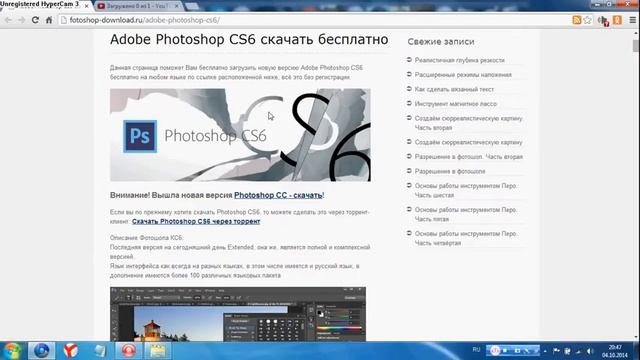The width and height of the screenshot is (640, 360).
Task: Click the browser forward arrow
Action: pyautogui.click(x=22, y=20)
